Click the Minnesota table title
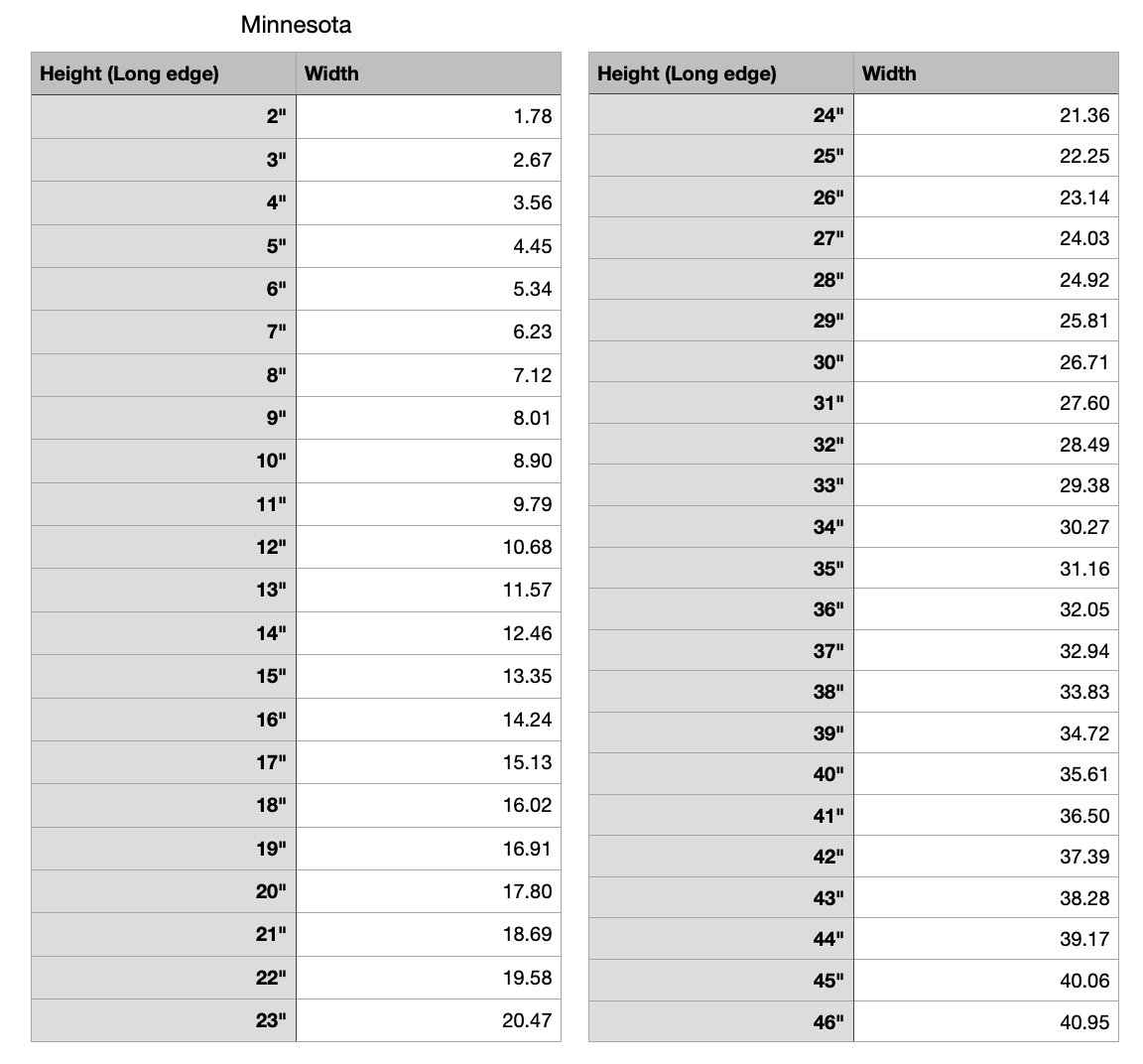Viewport: 1143px width, 1064px height. coord(296,25)
